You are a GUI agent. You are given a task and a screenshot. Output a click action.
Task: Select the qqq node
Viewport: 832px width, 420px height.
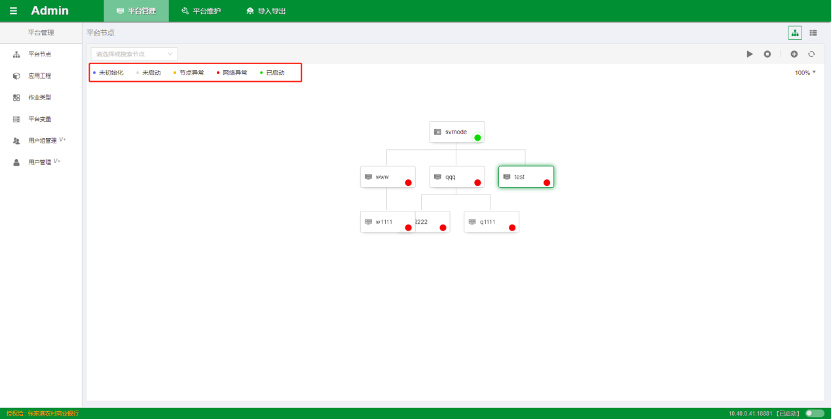[457, 177]
